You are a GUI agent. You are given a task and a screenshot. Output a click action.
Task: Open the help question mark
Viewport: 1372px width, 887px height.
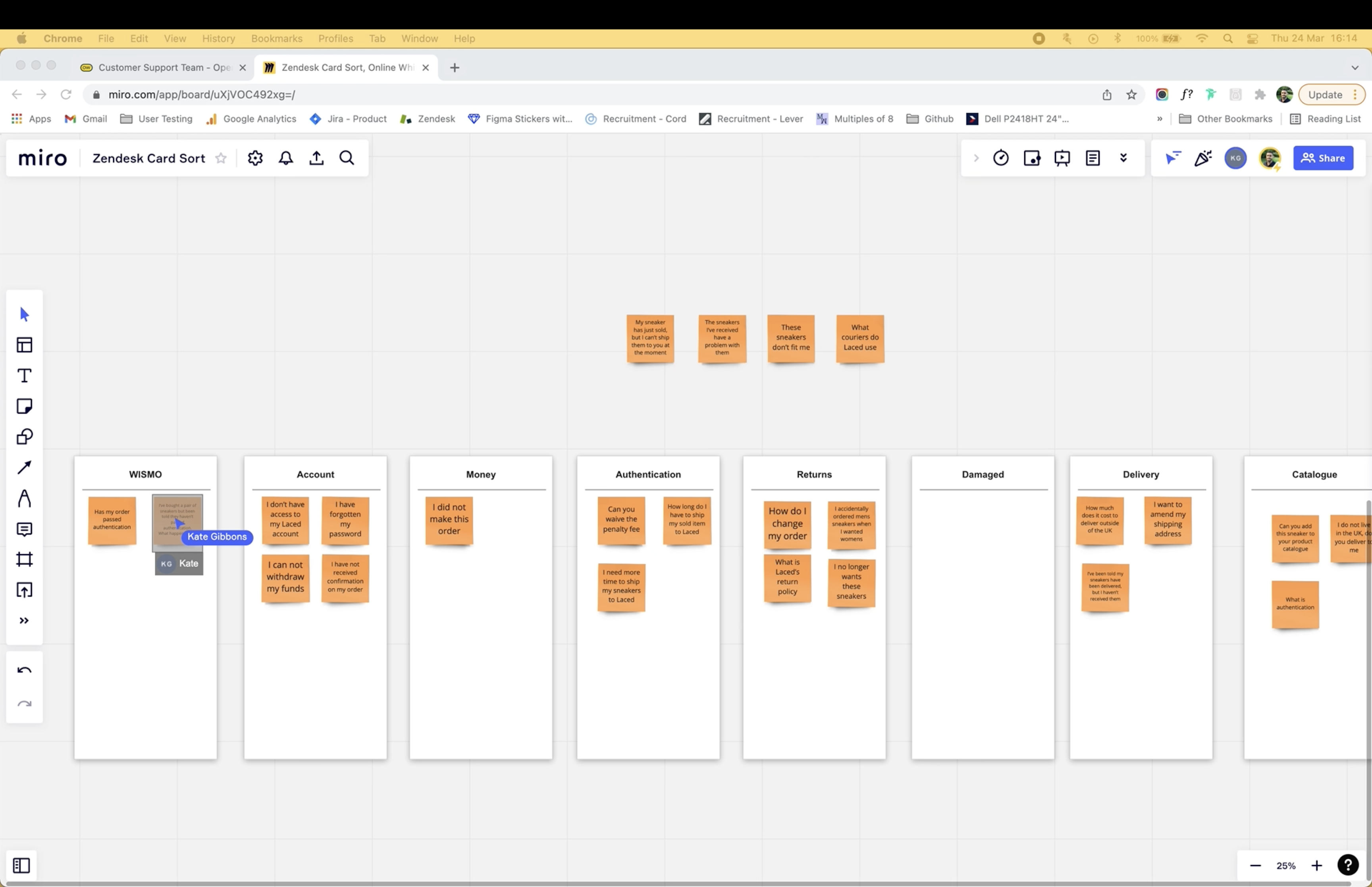point(1348,864)
